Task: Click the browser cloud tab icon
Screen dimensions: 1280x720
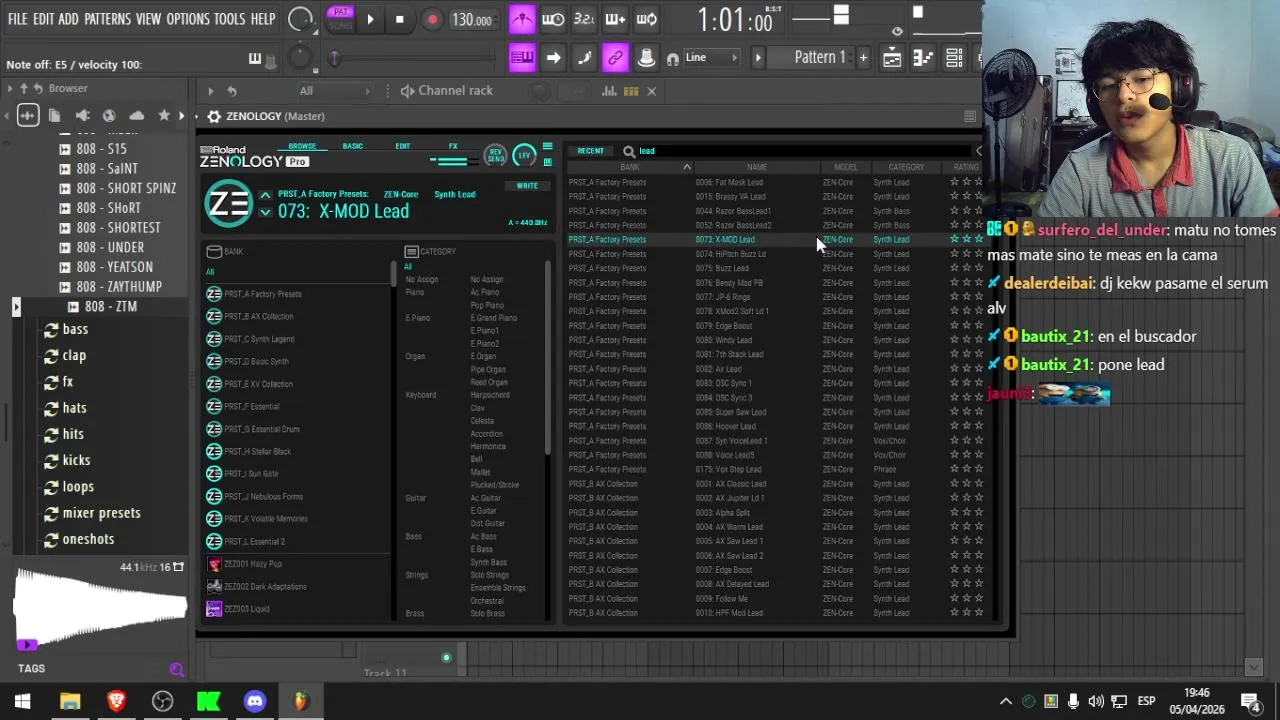Action: [137, 115]
